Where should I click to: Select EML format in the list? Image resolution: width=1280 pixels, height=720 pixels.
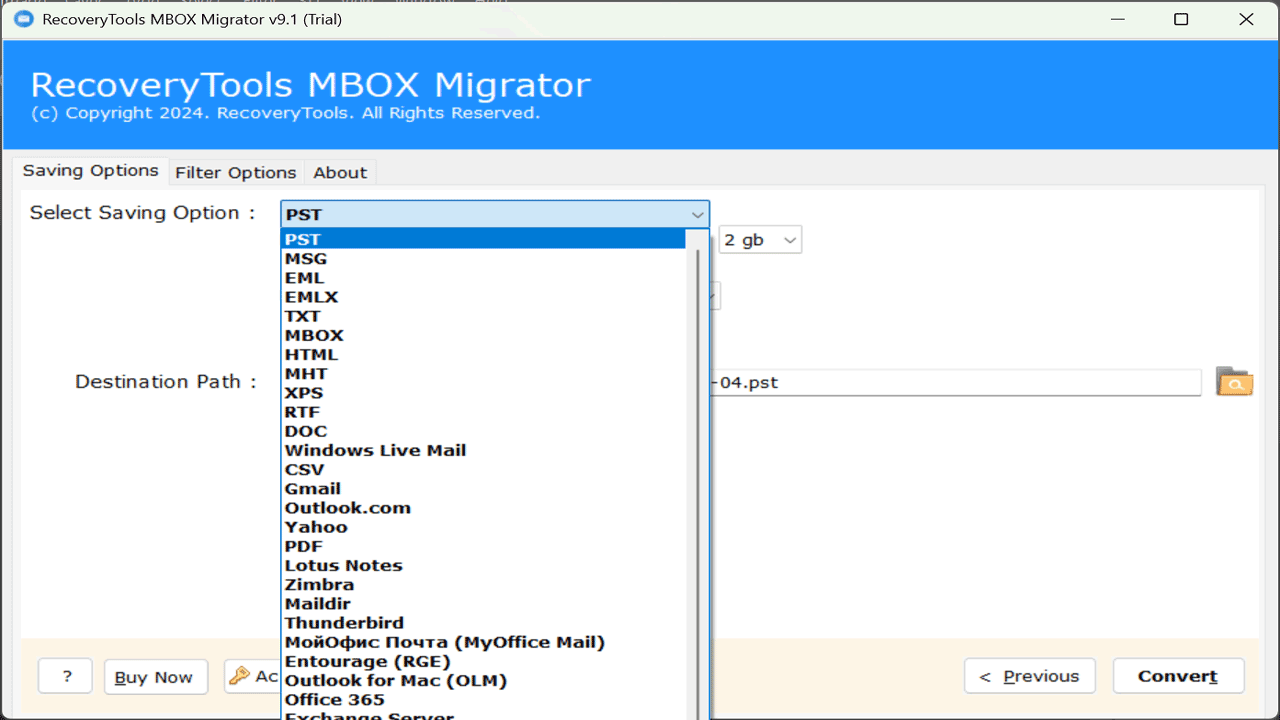483,277
